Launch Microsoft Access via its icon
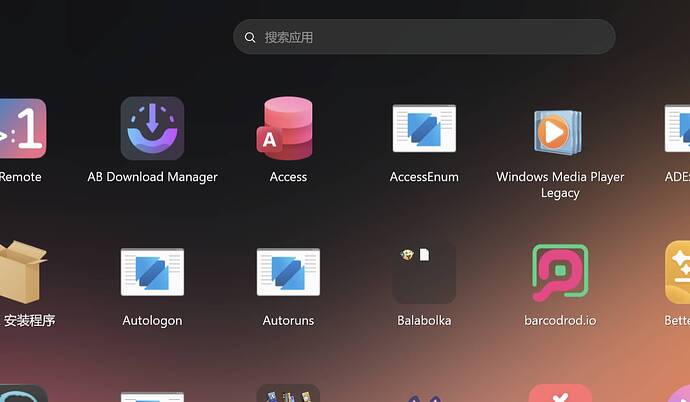 pos(285,128)
